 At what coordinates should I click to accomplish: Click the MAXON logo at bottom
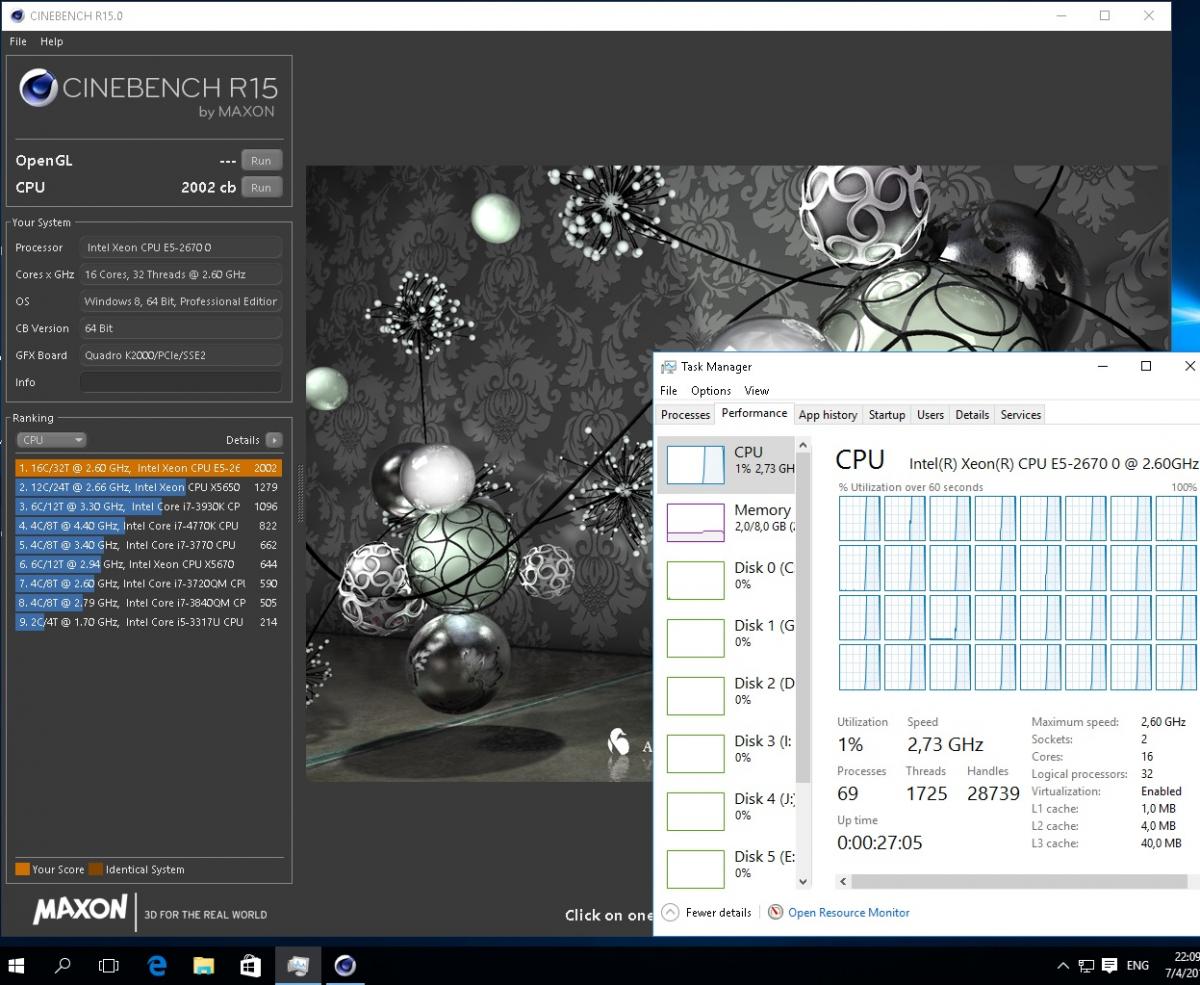81,910
